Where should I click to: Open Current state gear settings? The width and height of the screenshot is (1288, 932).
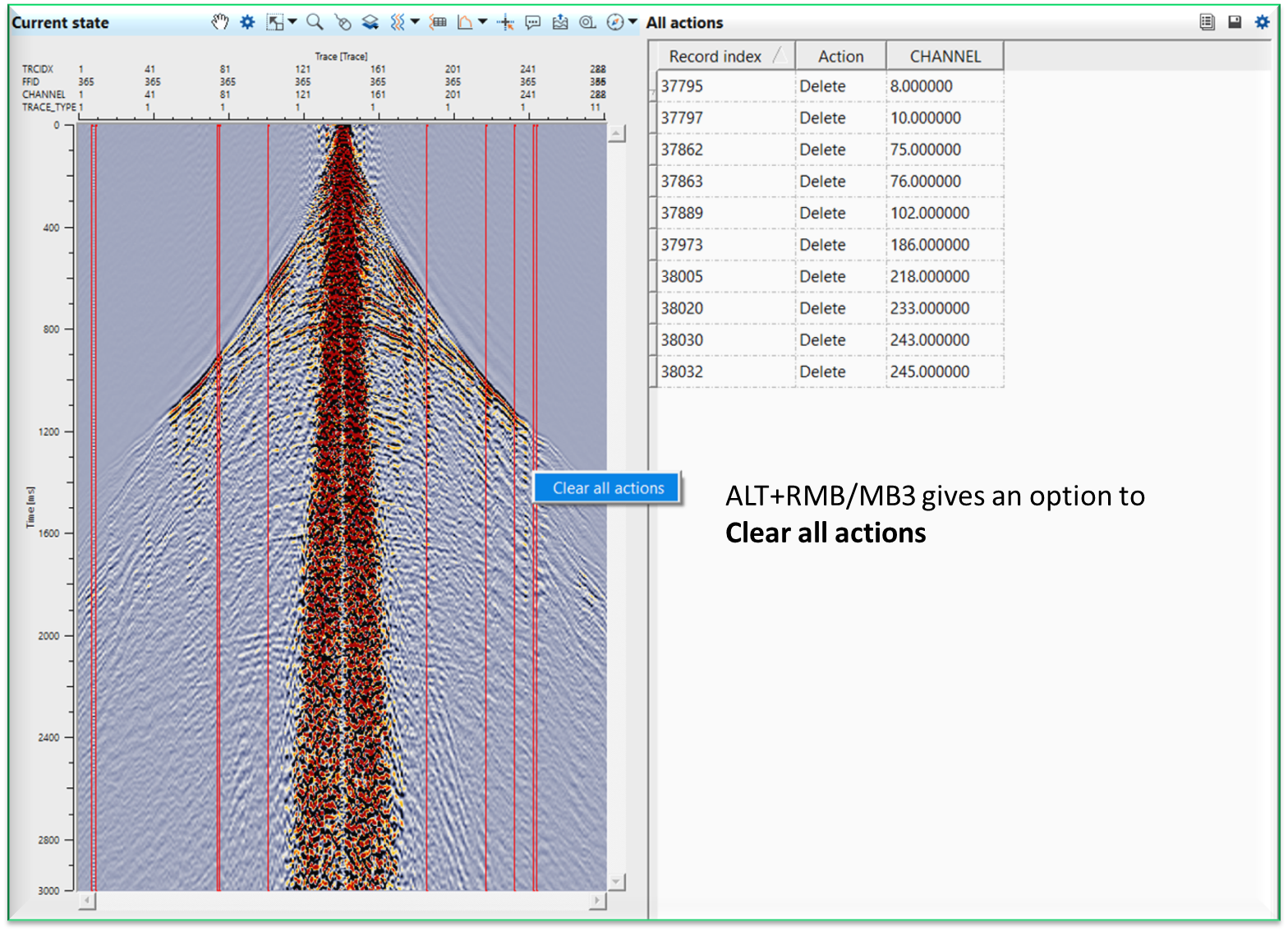[247, 22]
